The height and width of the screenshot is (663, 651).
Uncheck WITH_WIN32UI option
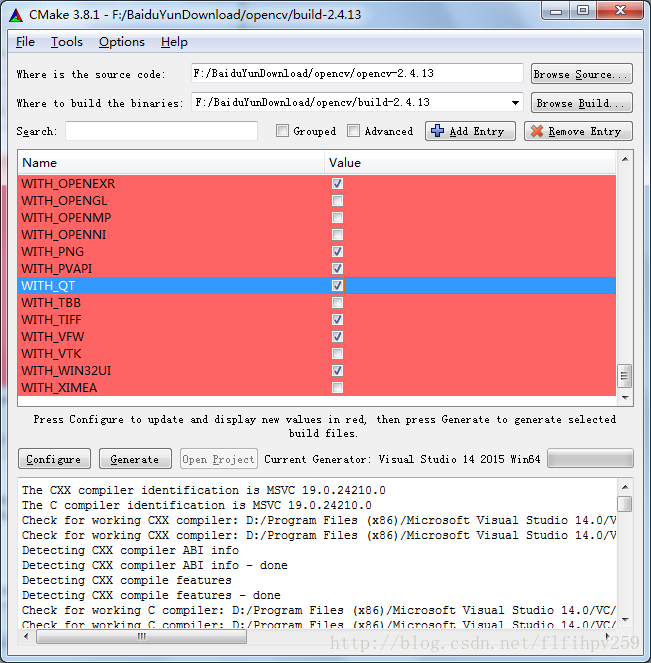(x=337, y=371)
